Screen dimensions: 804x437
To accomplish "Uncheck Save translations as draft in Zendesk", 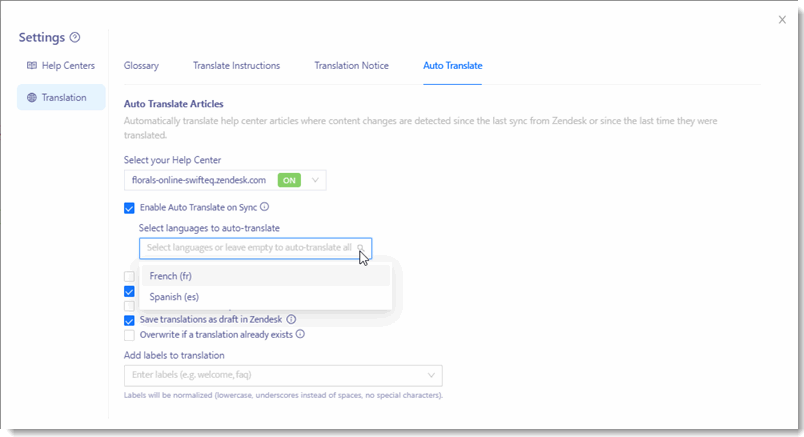I will coord(129,321).
